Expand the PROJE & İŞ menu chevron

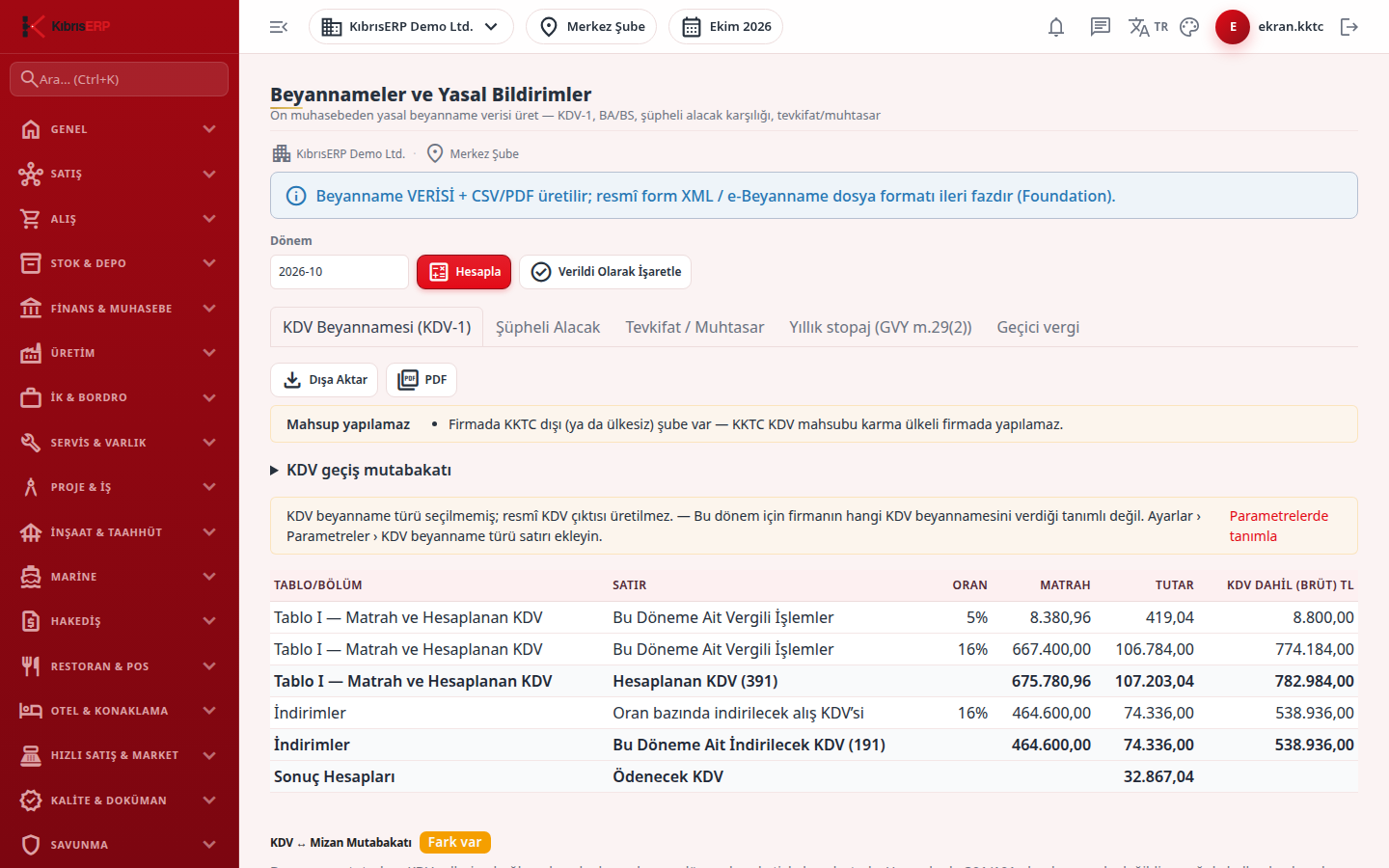[x=209, y=487]
